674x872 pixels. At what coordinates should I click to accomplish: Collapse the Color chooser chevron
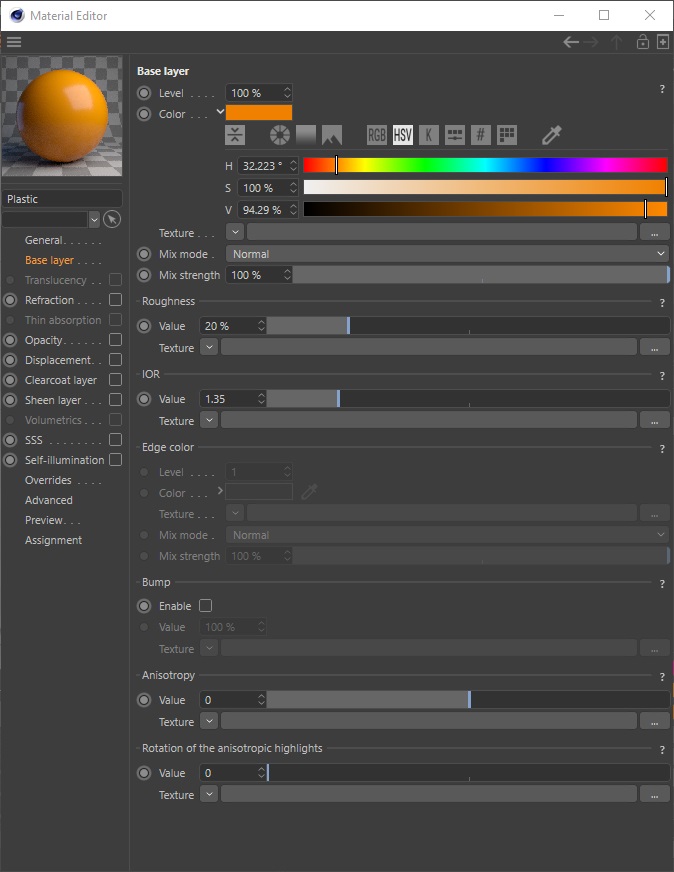(220, 111)
